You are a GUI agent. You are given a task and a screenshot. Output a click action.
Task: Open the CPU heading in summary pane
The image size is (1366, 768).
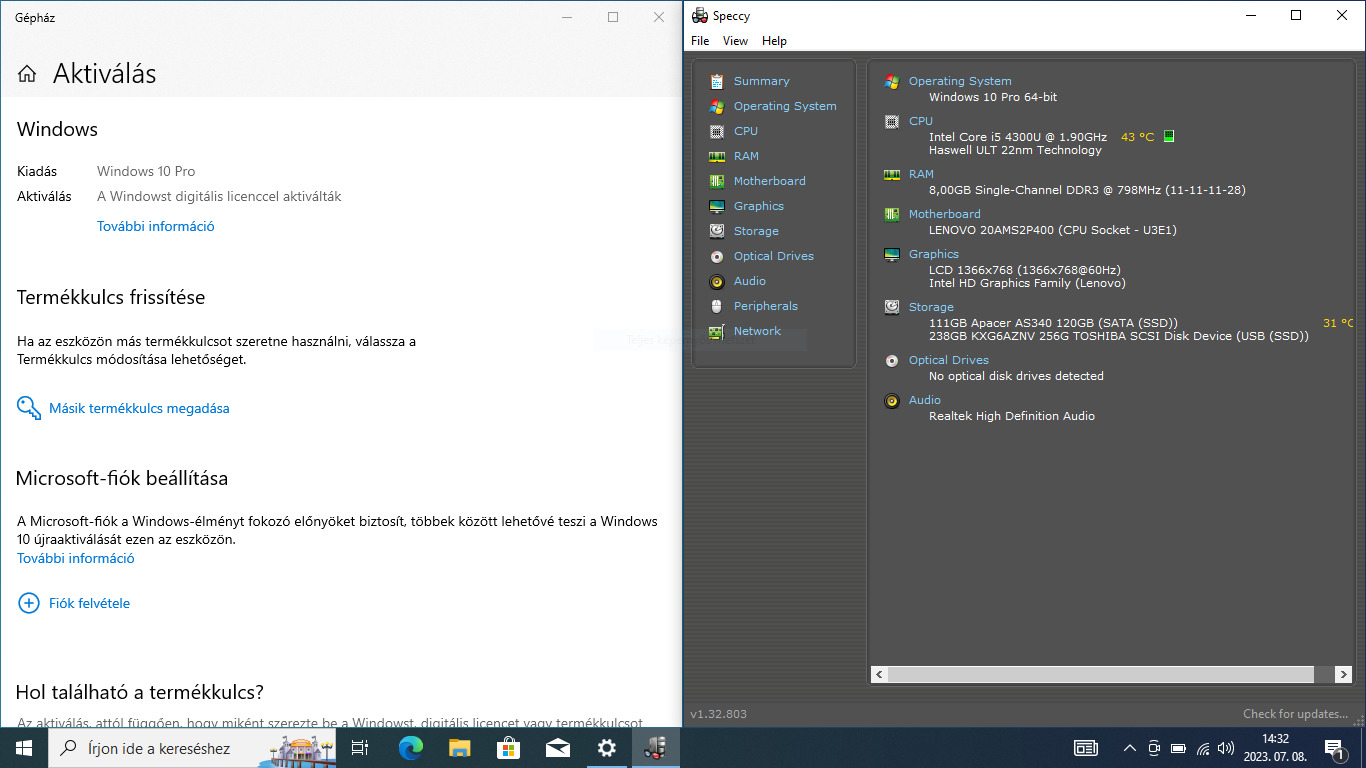pos(920,121)
